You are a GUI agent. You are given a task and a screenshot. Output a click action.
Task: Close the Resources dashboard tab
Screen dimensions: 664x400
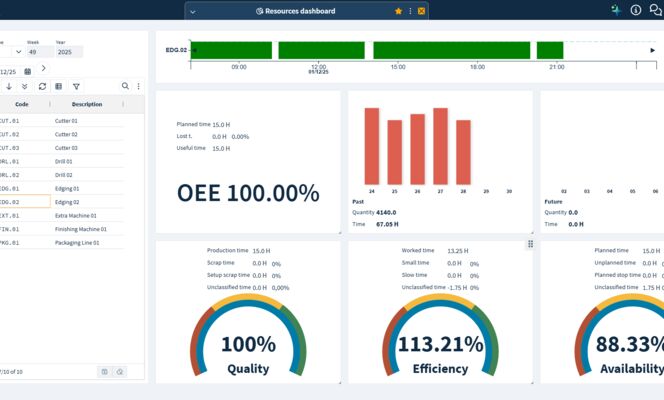pos(421,11)
